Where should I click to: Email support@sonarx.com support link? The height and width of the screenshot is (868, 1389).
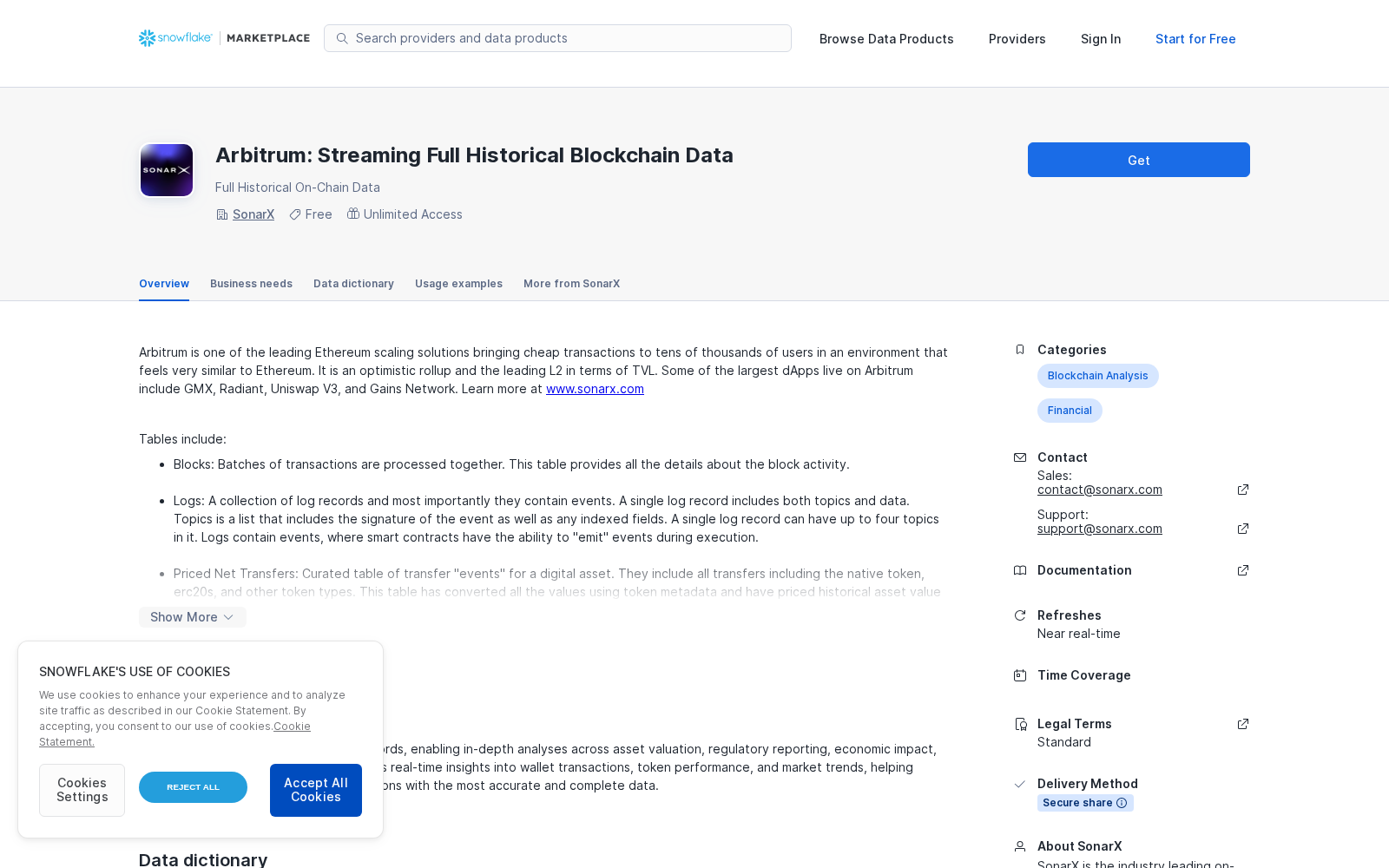[1099, 529]
